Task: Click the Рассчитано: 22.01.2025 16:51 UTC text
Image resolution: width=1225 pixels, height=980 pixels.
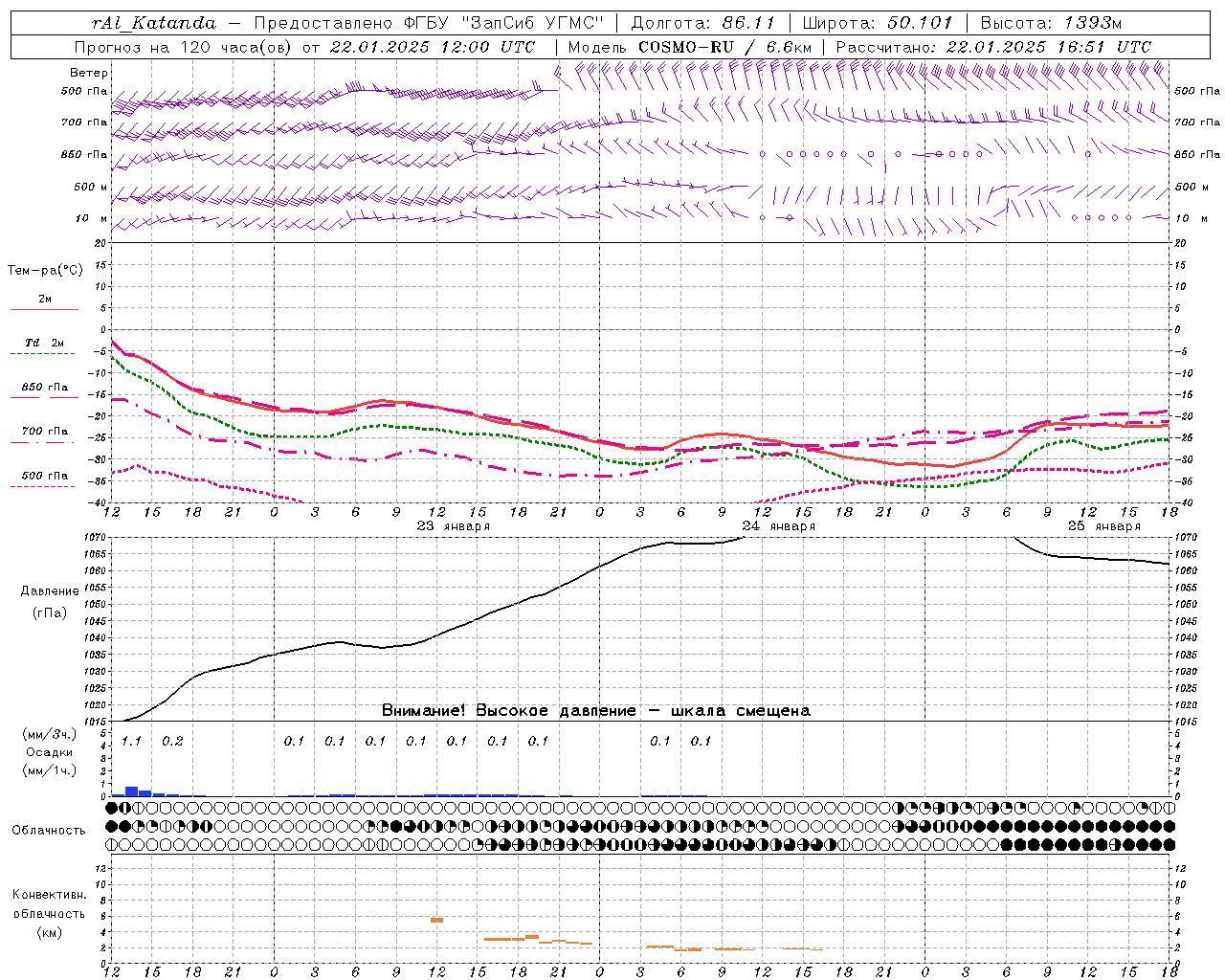Action: click(x=993, y=47)
